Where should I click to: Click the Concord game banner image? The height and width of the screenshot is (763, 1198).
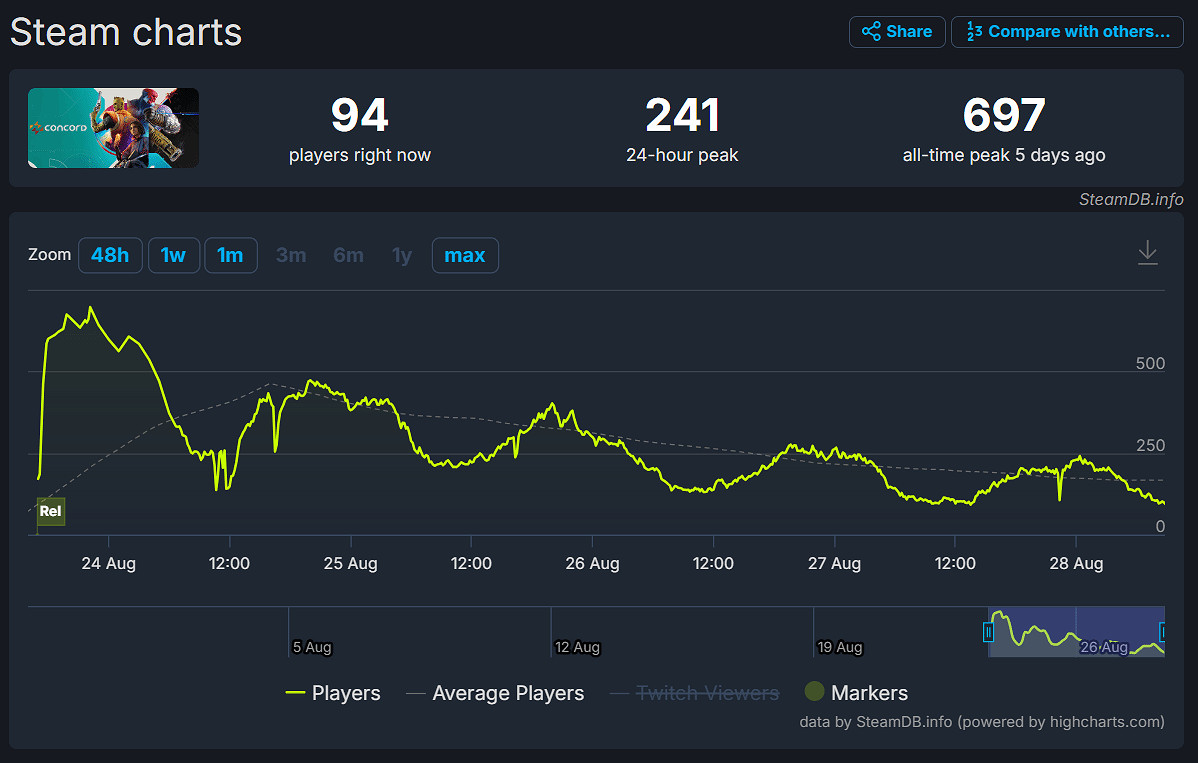113,128
